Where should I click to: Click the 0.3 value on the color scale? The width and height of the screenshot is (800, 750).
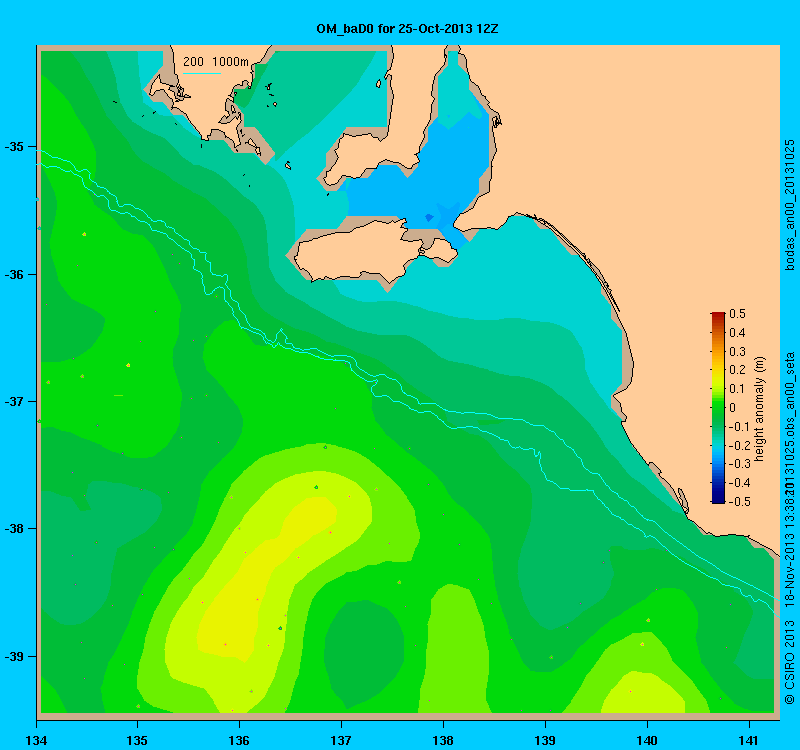[x=737, y=352]
